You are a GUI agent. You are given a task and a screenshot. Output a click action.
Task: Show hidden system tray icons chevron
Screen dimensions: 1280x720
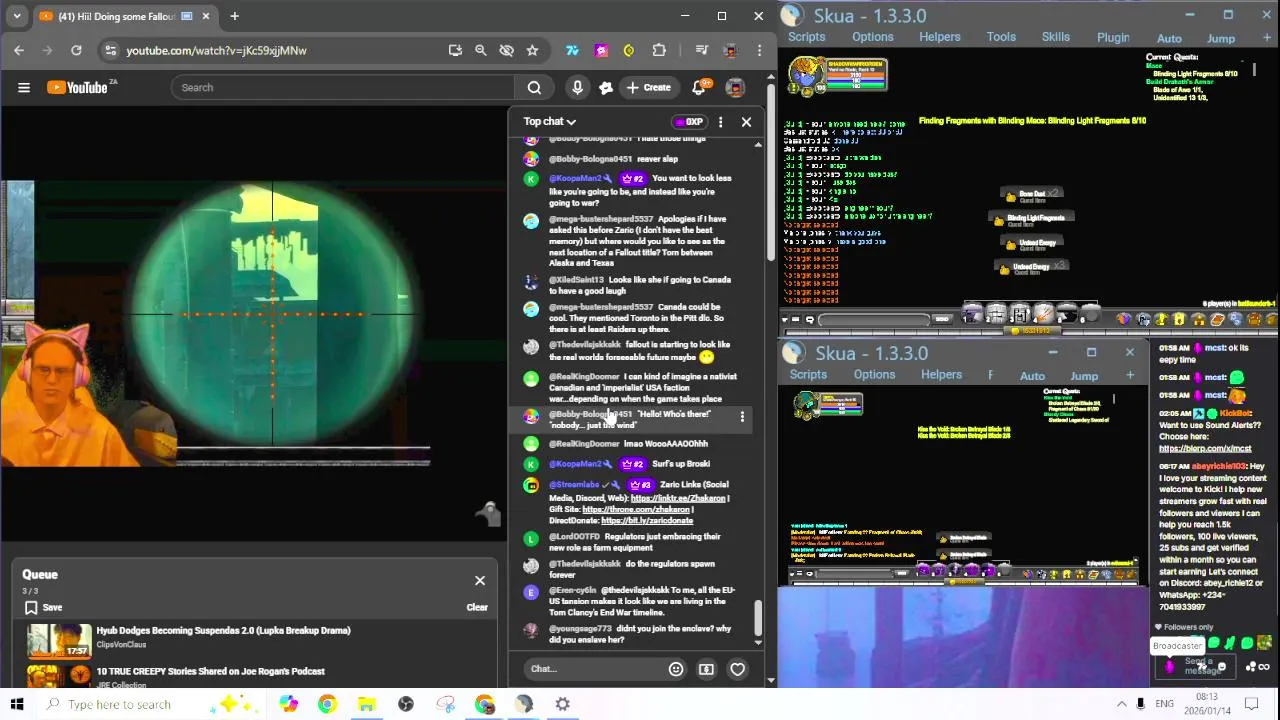tap(1121, 704)
